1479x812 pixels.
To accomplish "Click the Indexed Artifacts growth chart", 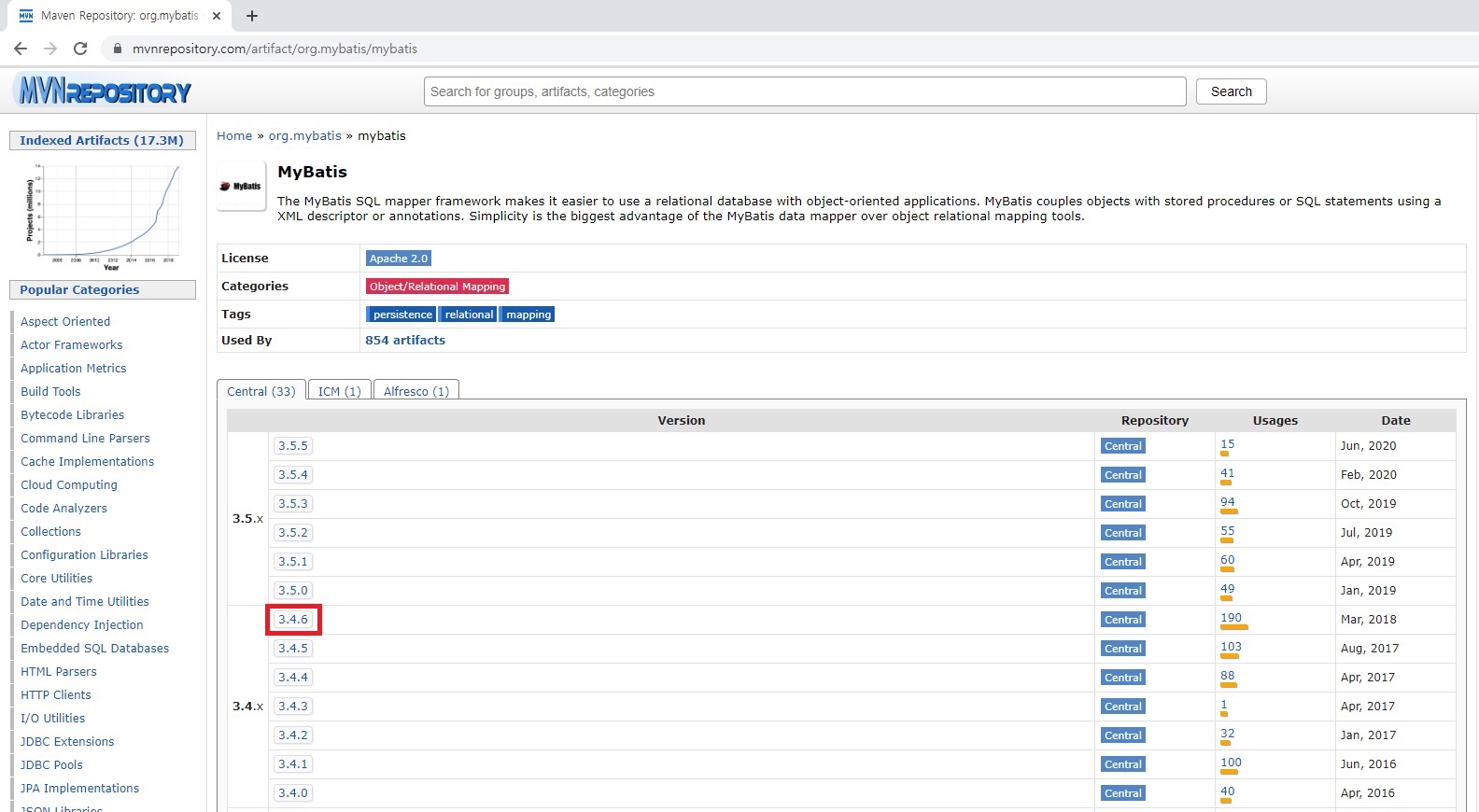I will tap(103, 217).
